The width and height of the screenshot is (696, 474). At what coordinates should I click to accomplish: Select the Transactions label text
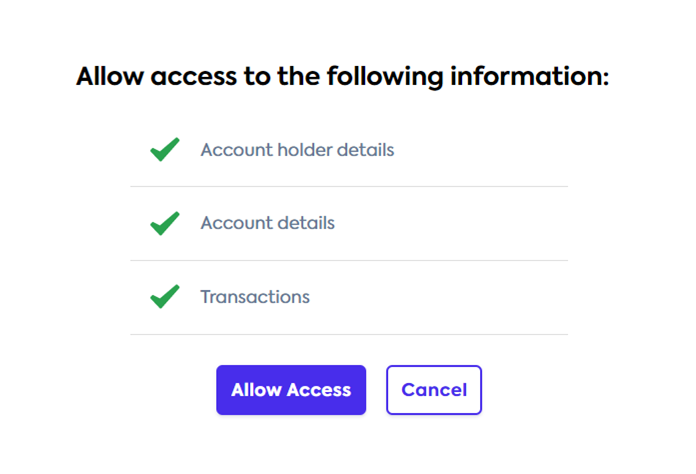(x=255, y=297)
